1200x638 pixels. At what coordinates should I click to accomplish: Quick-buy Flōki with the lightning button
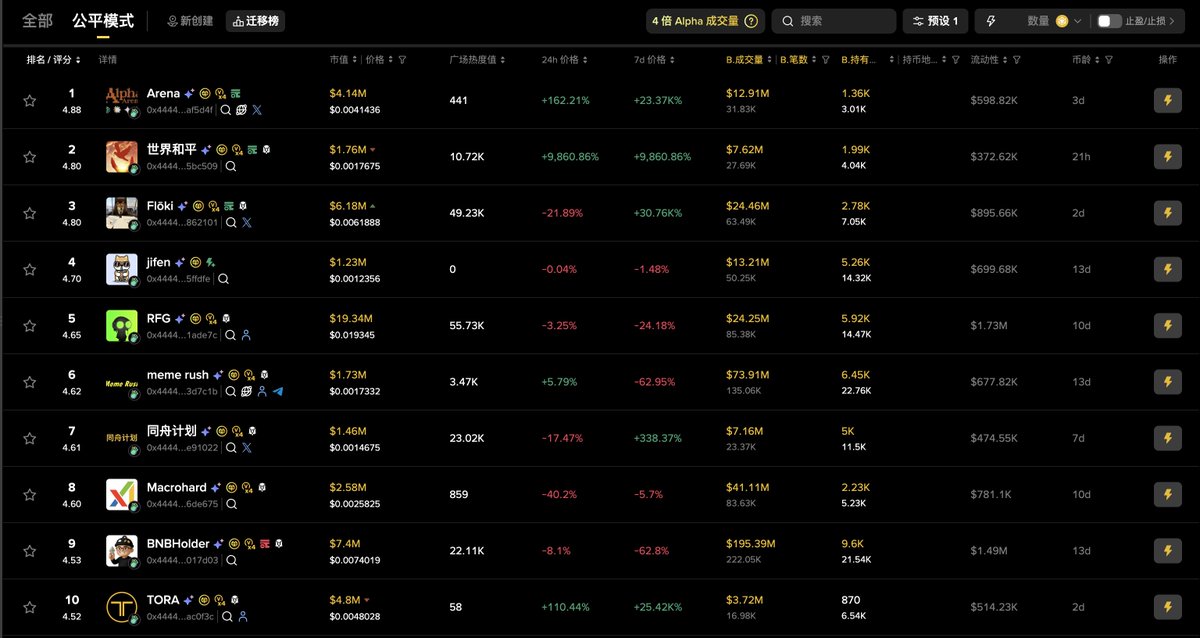click(1167, 213)
